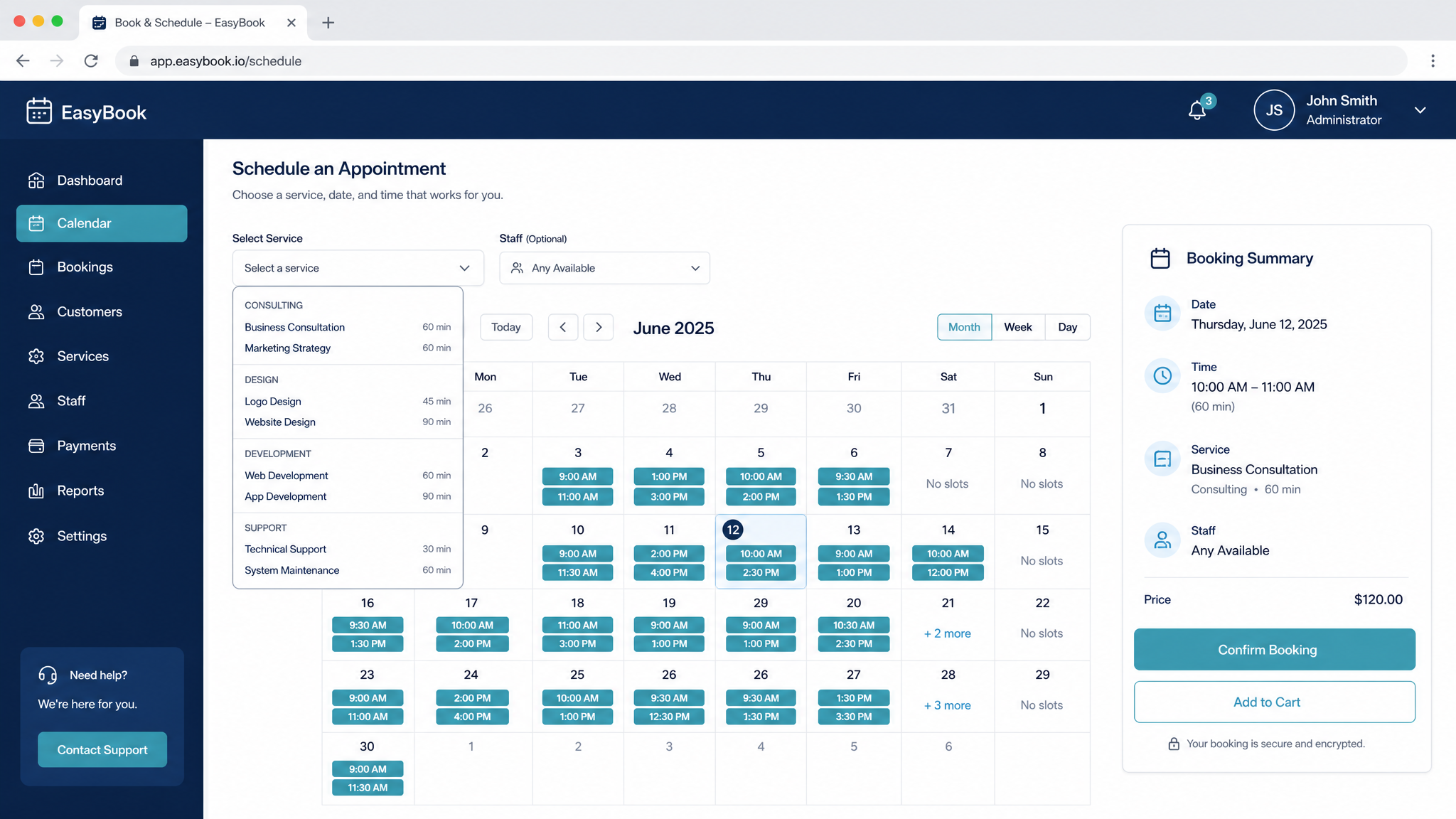Click the EasyBook calendar logo icon
The width and height of the screenshot is (1456, 819).
39,112
